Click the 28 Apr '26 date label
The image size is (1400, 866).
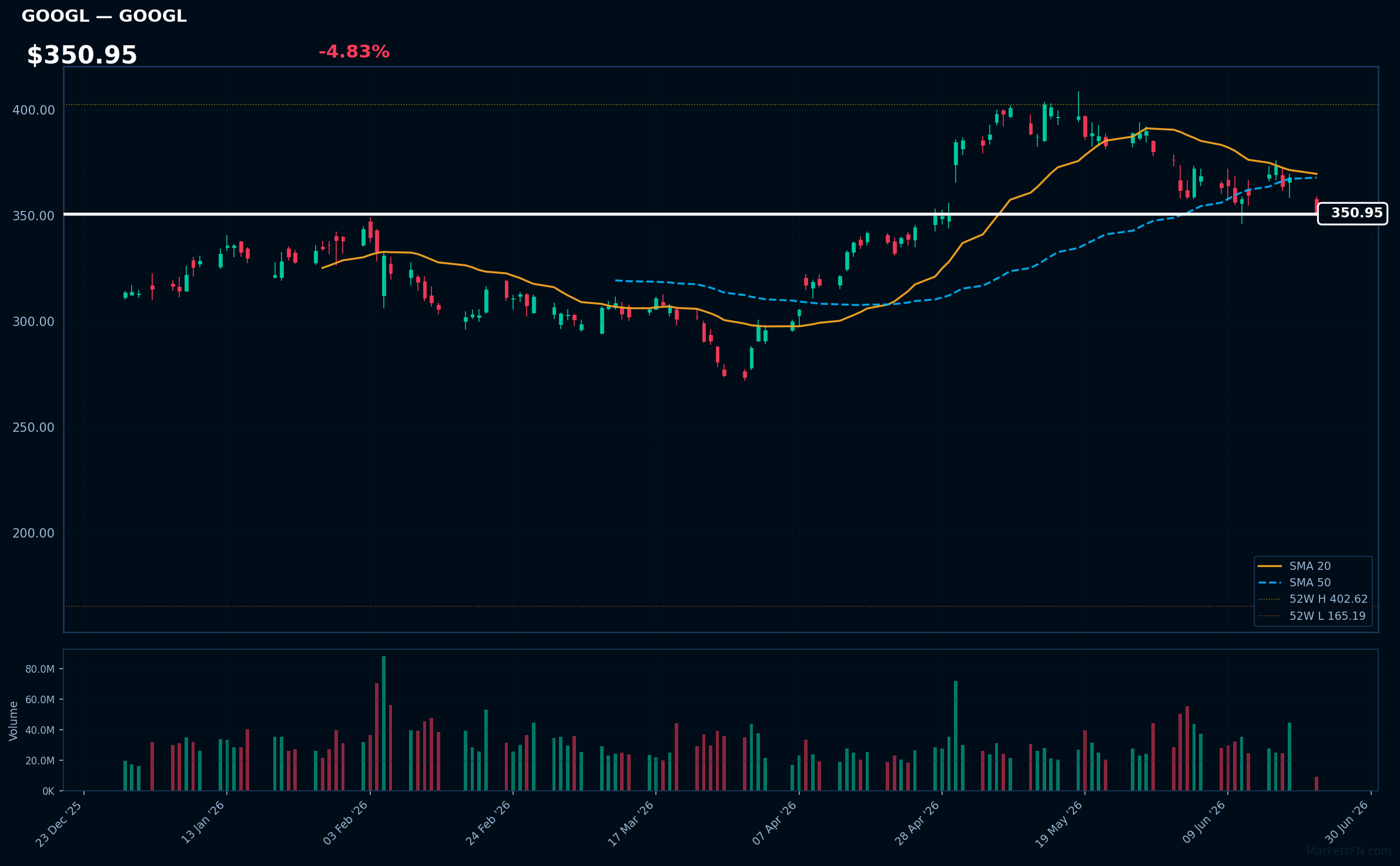pos(918,823)
